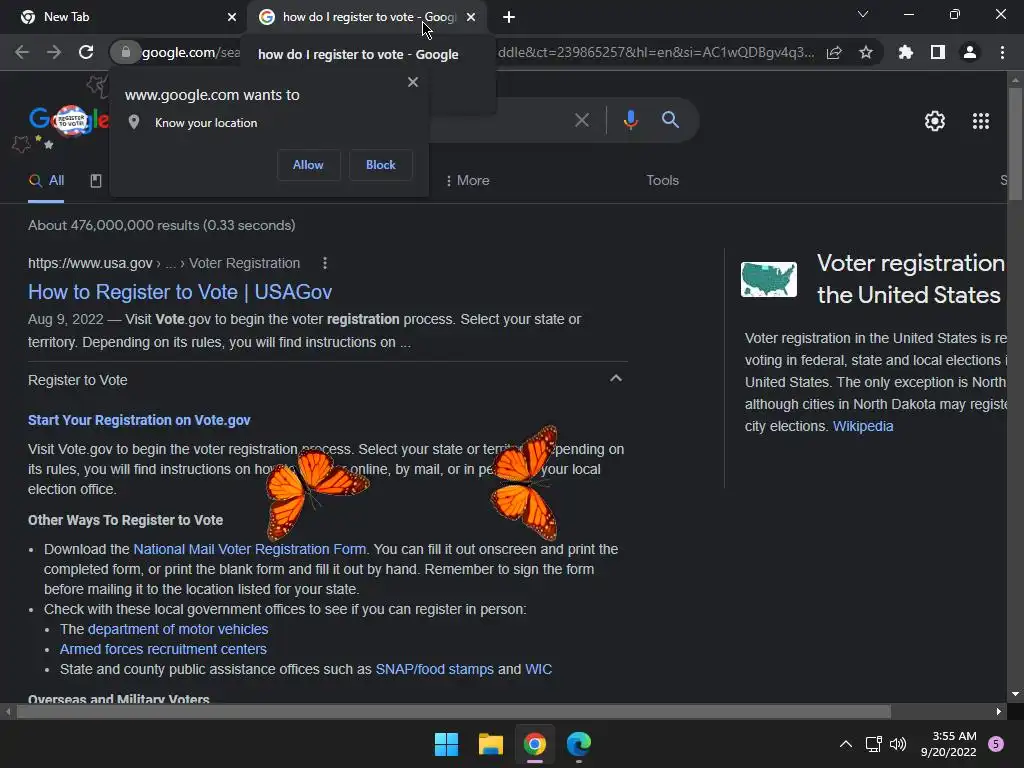This screenshot has height=768, width=1024.
Task: Go forward to the next page
Action: click(54, 52)
